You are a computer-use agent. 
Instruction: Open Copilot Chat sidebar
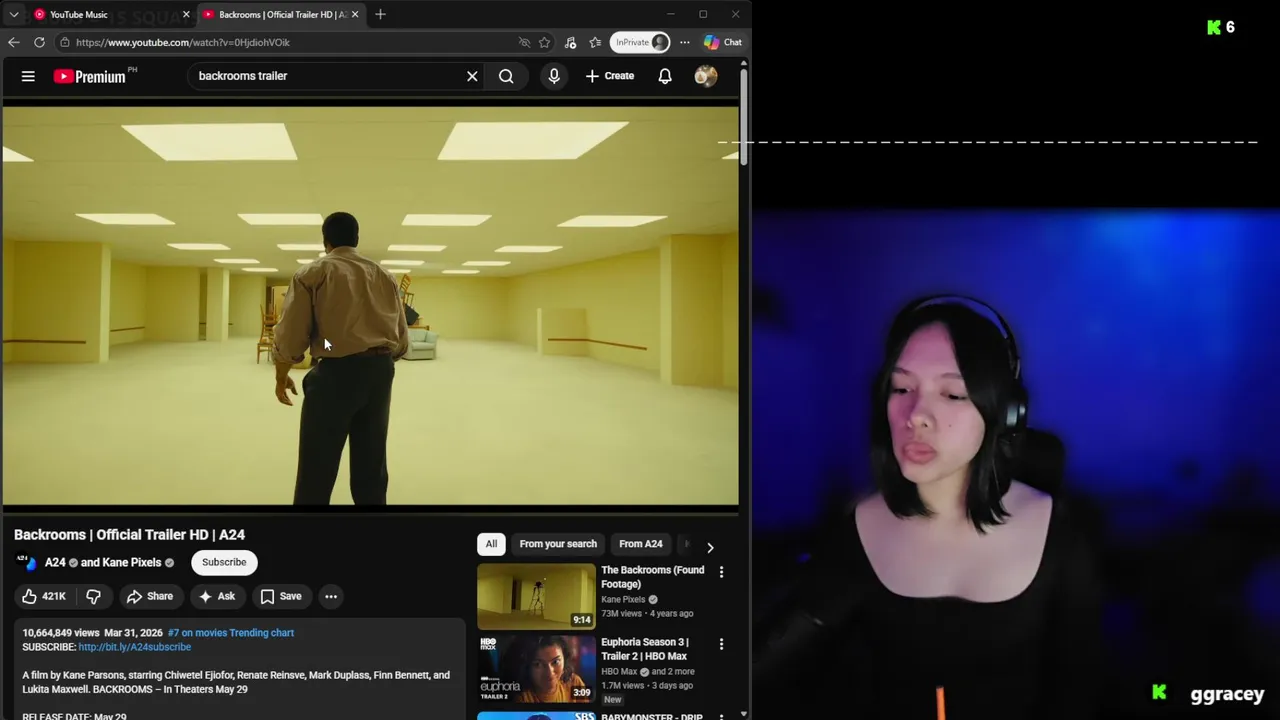coord(723,42)
